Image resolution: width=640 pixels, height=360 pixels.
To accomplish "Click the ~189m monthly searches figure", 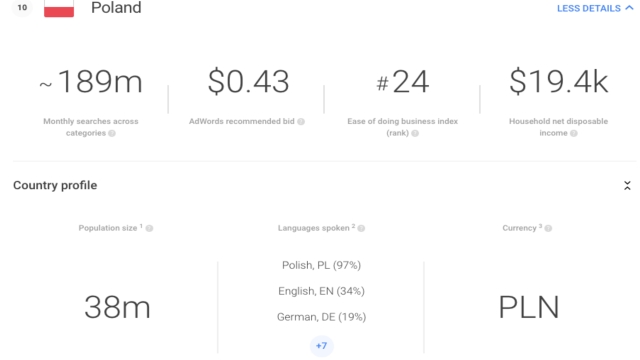I will point(91,82).
